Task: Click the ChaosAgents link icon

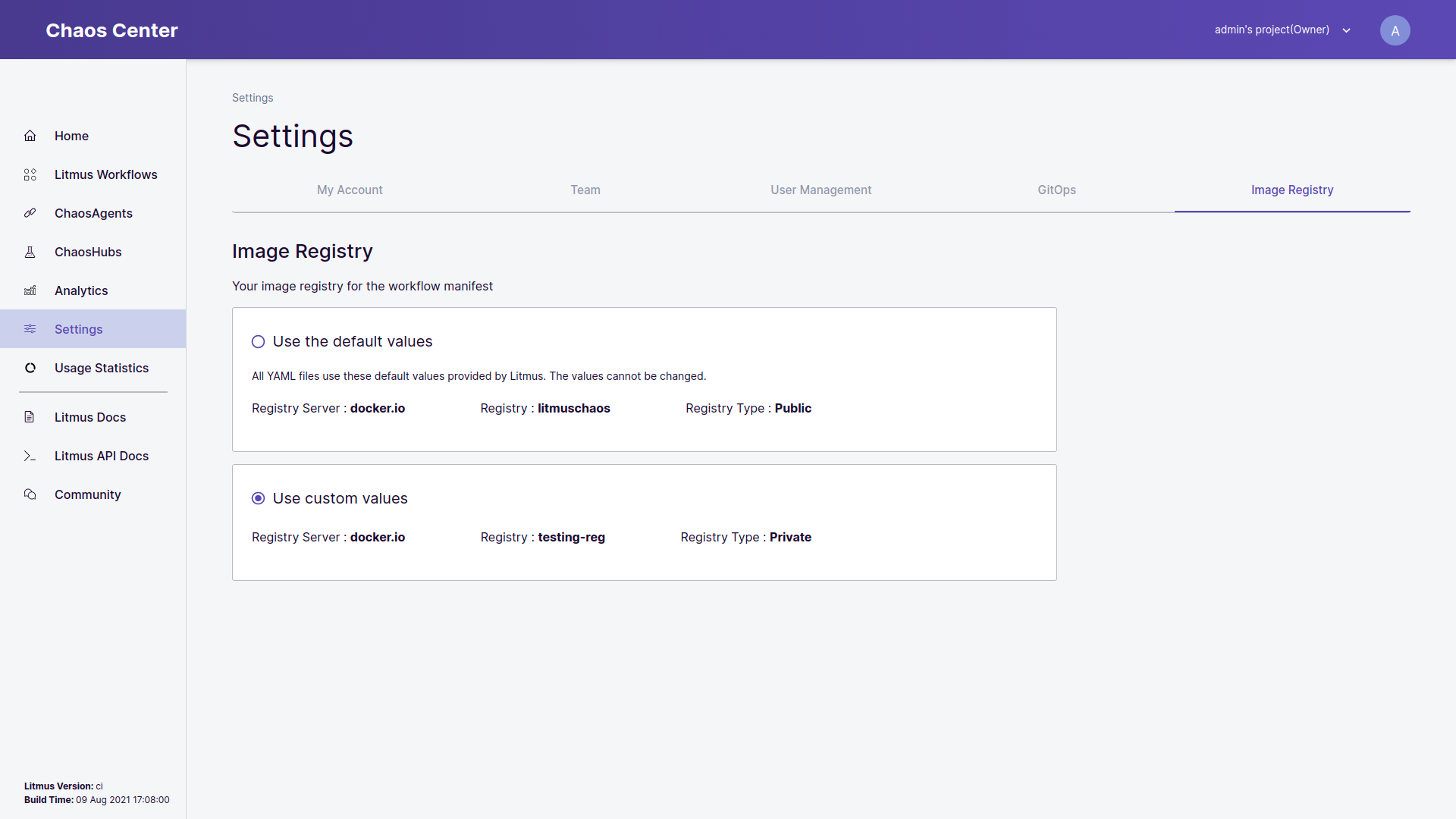Action: tap(30, 213)
